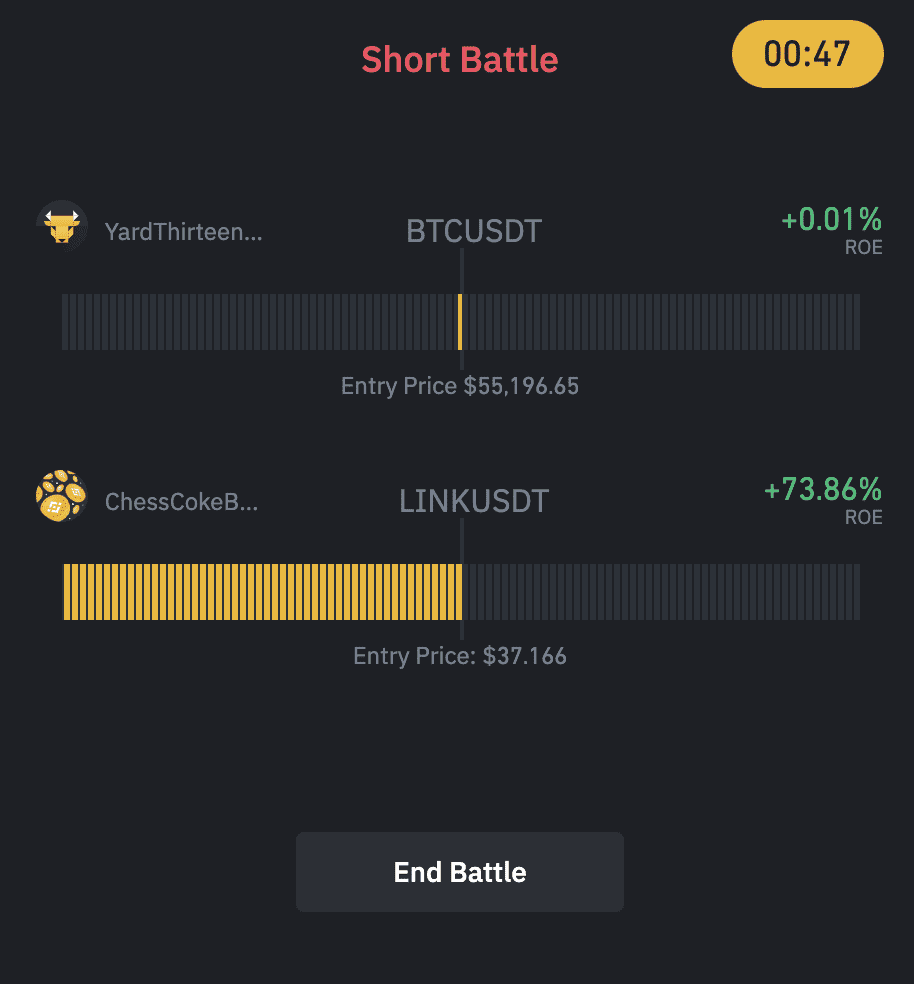Select the YardThirteen username
Image resolution: width=914 pixels, height=984 pixels.
click(x=183, y=232)
